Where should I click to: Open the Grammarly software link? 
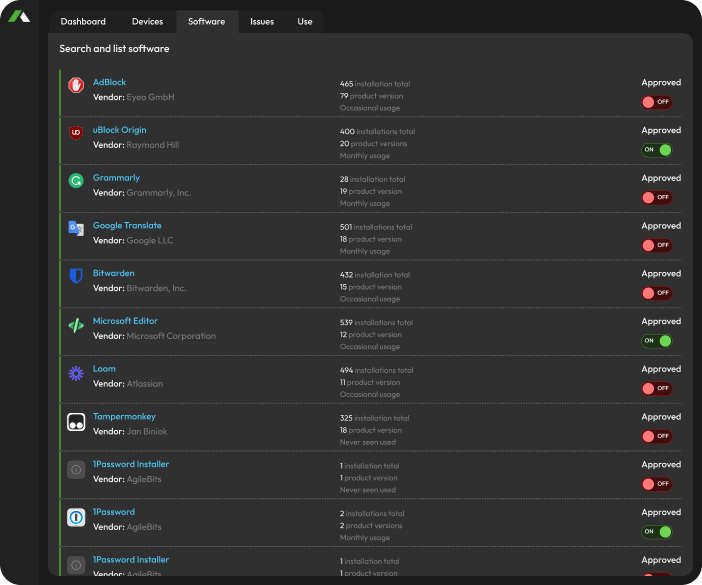(116, 178)
